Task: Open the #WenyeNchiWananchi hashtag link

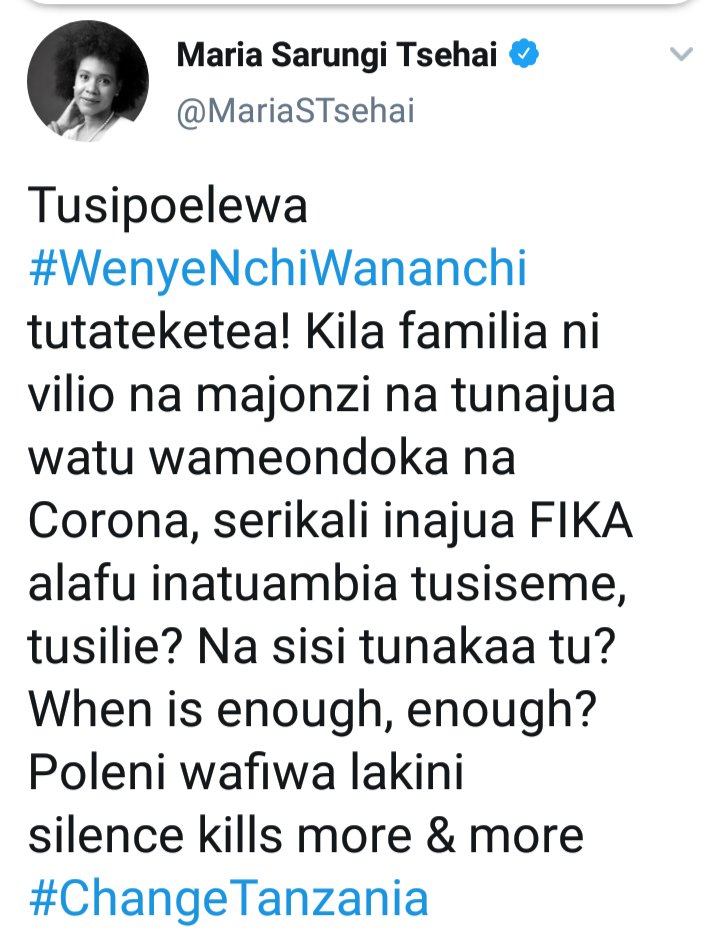Action: pyautogui.click(x=278, y=268)
